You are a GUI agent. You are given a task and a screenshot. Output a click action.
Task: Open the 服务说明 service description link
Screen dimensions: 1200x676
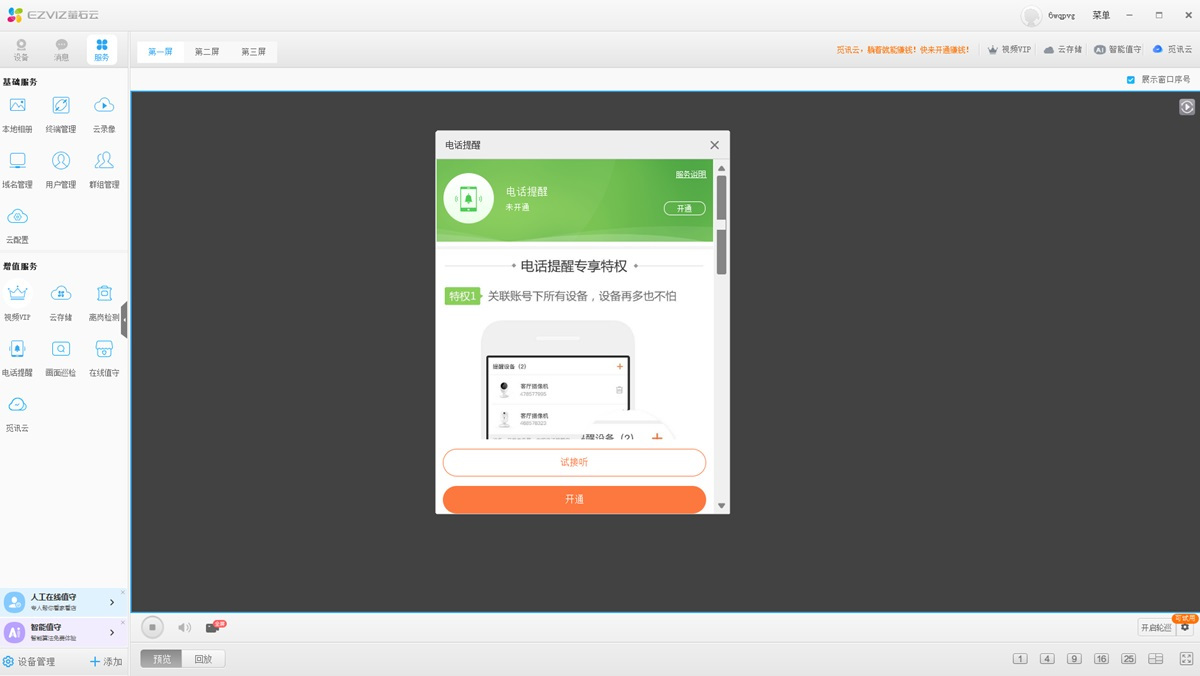click(x=690, y=175)
